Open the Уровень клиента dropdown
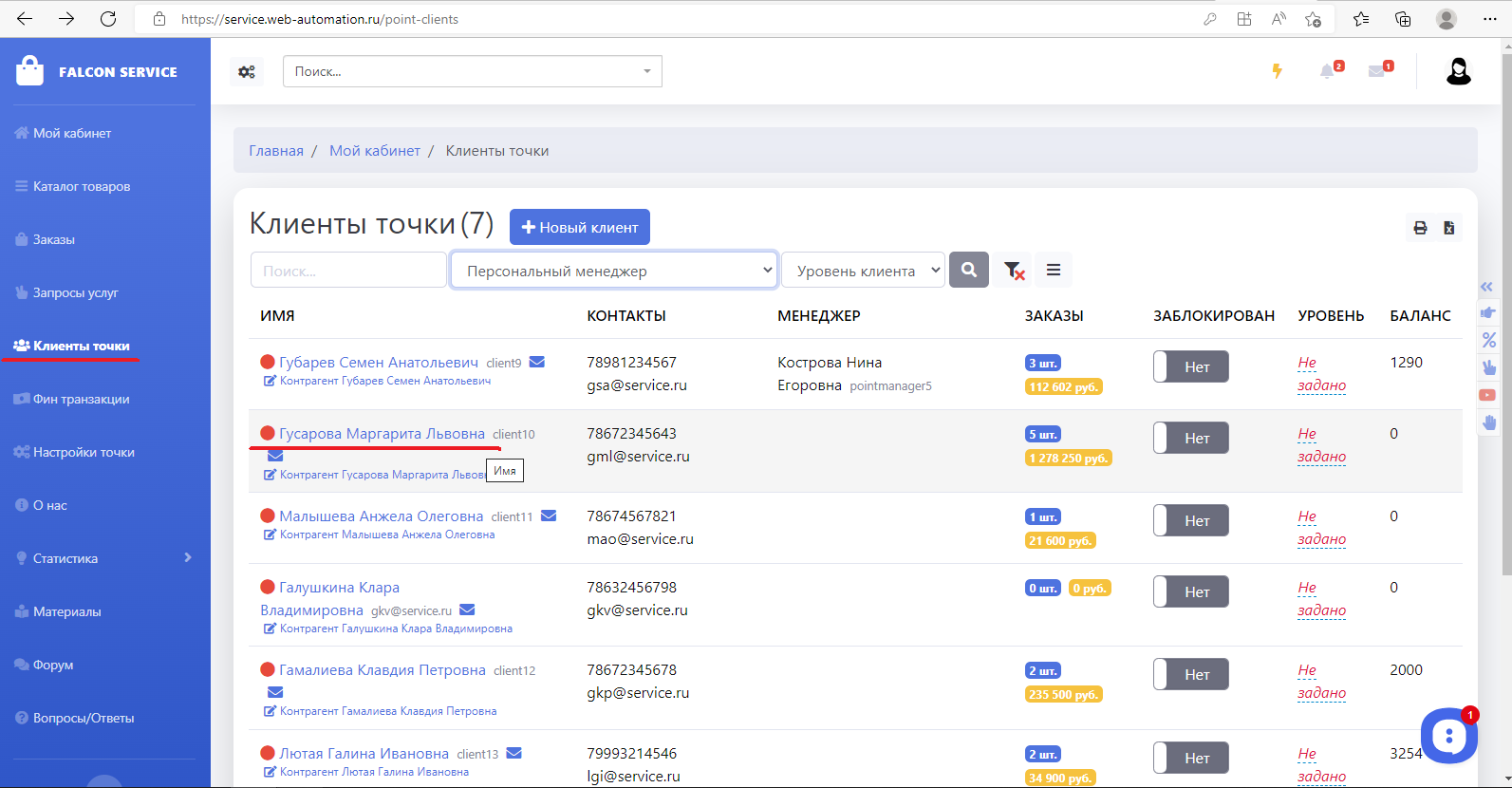This screenshot has height=788, width=1512. click(862, 271)
